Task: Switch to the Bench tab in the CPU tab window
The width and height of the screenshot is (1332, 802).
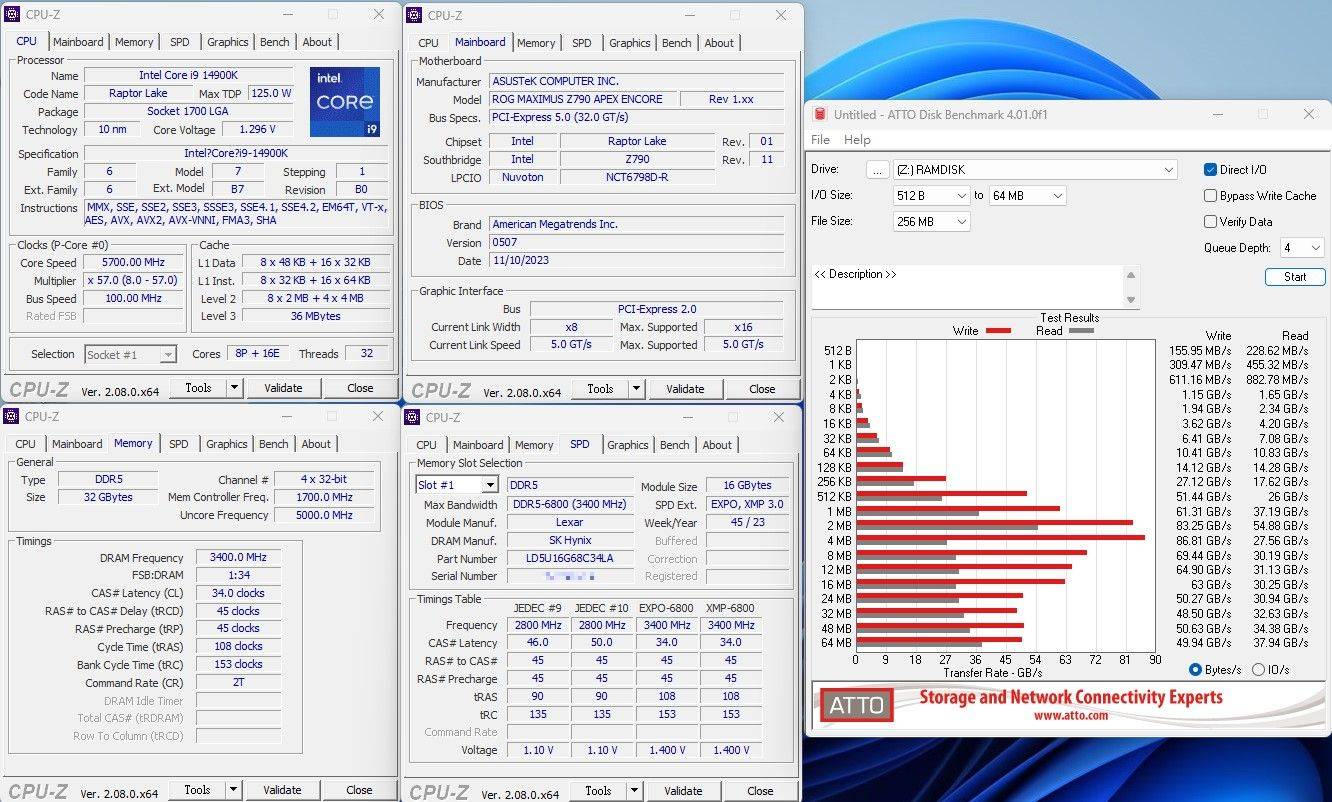Action: pos(275,42)
